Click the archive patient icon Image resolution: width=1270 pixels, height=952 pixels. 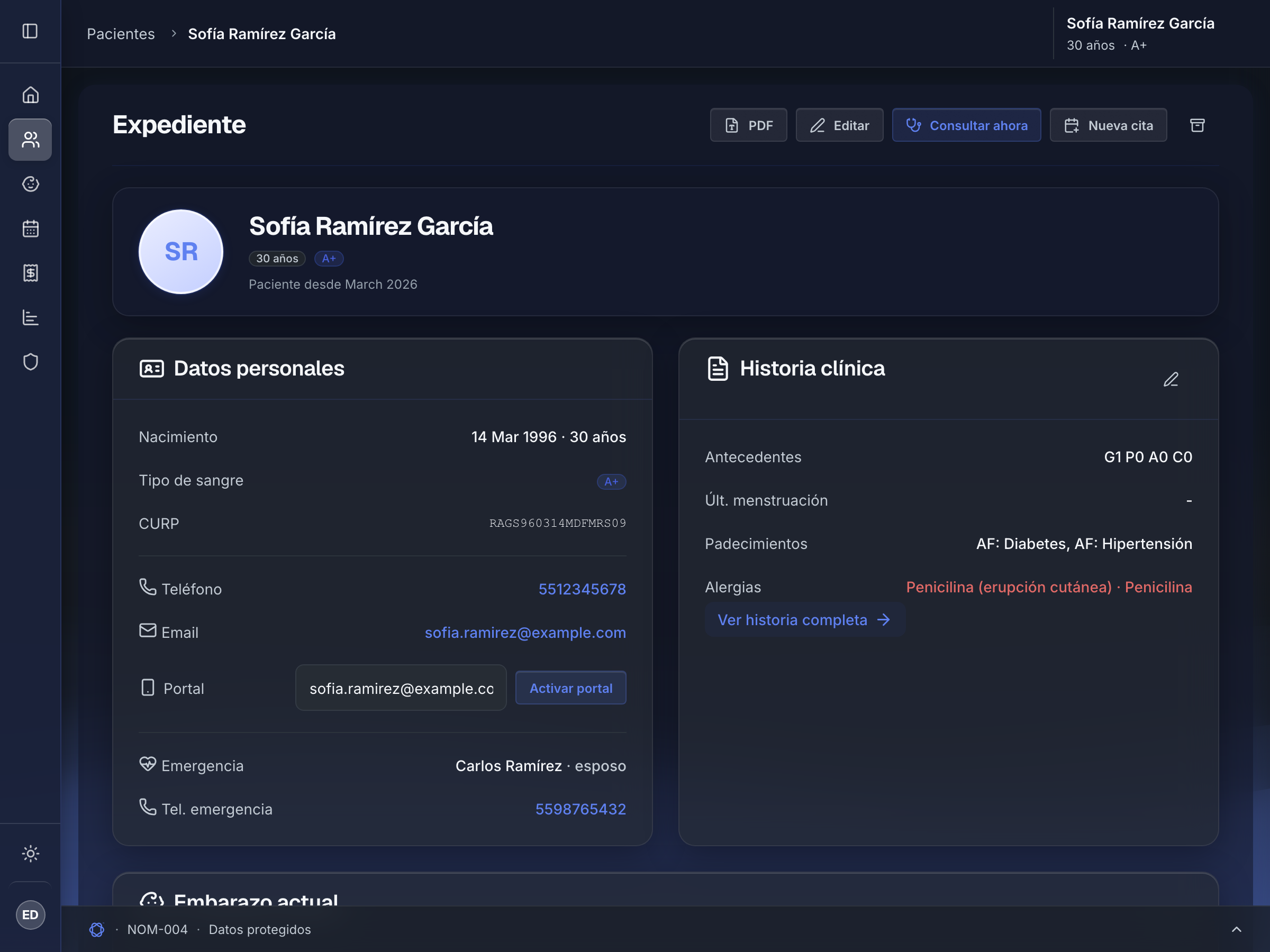pyautogui.click(x=1197, y=125)
